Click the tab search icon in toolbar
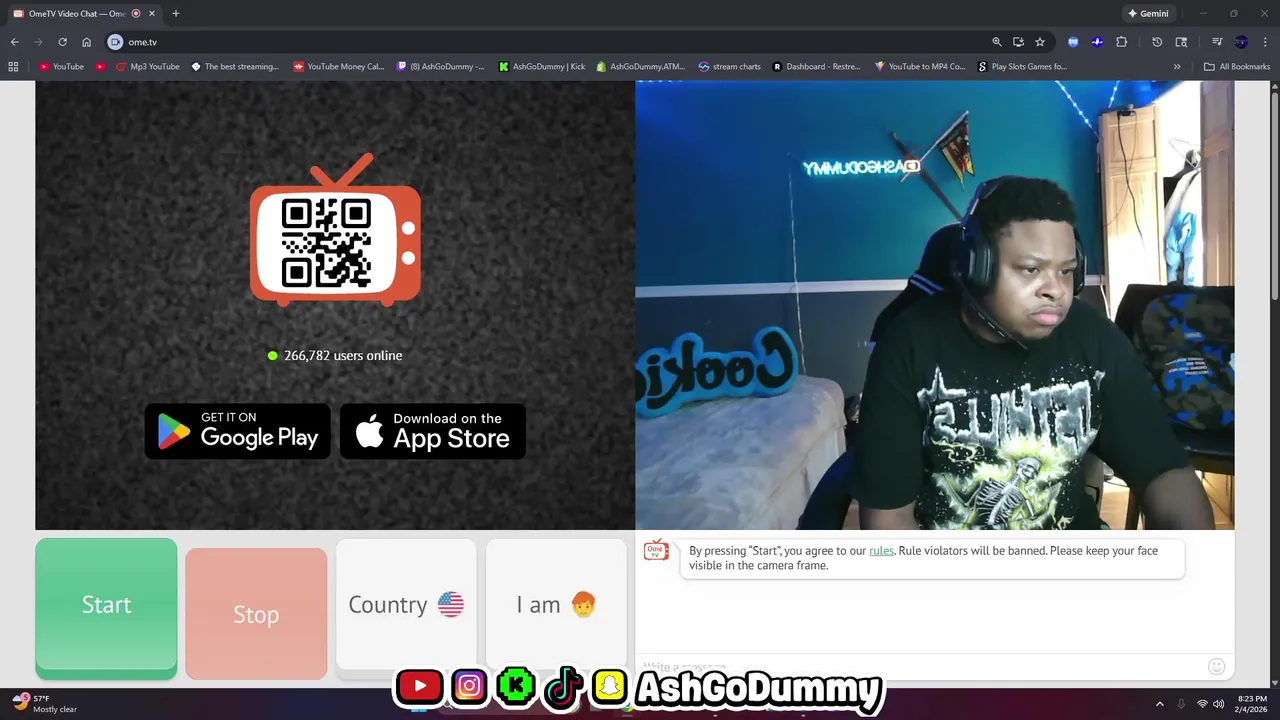Screen dimensions: 1280x720 pos(1181,42)
